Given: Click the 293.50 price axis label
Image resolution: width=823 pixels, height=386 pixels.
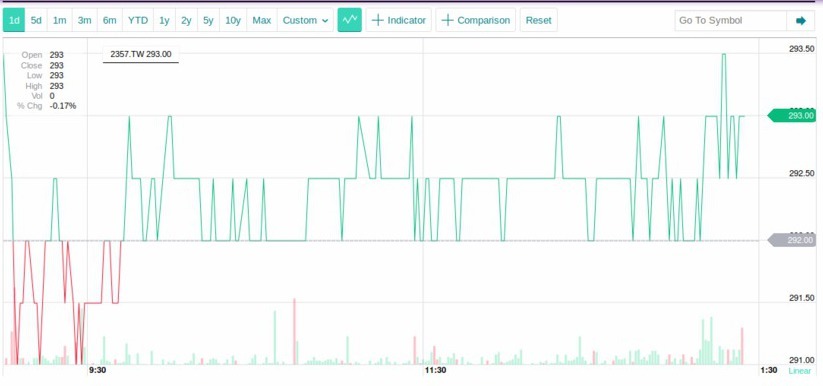Looking at the screenshot, I should 802,49.
